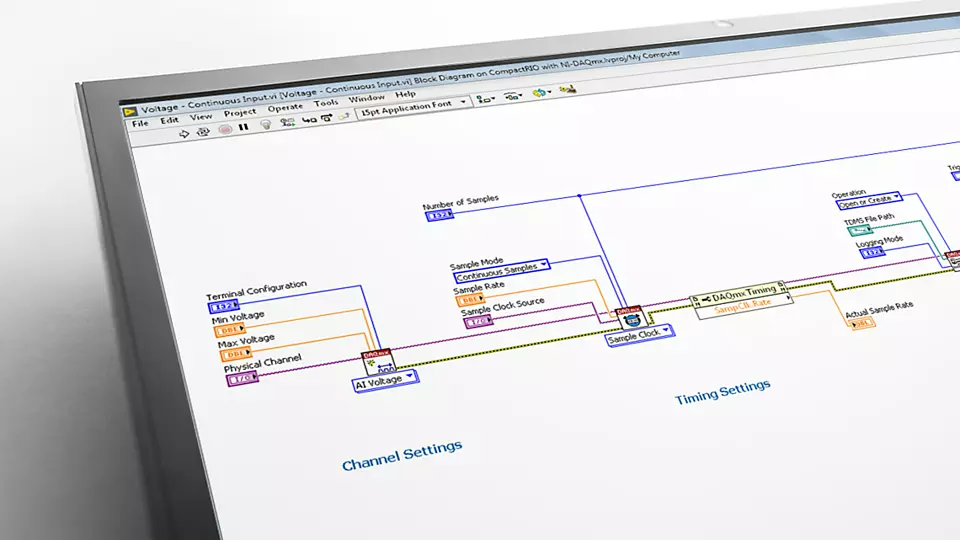The height and width of the screenshot is (540, 960).
Task: Open the Continuous Samples enum dropdown
Action: pyautogui.click(x=501, y=270)
